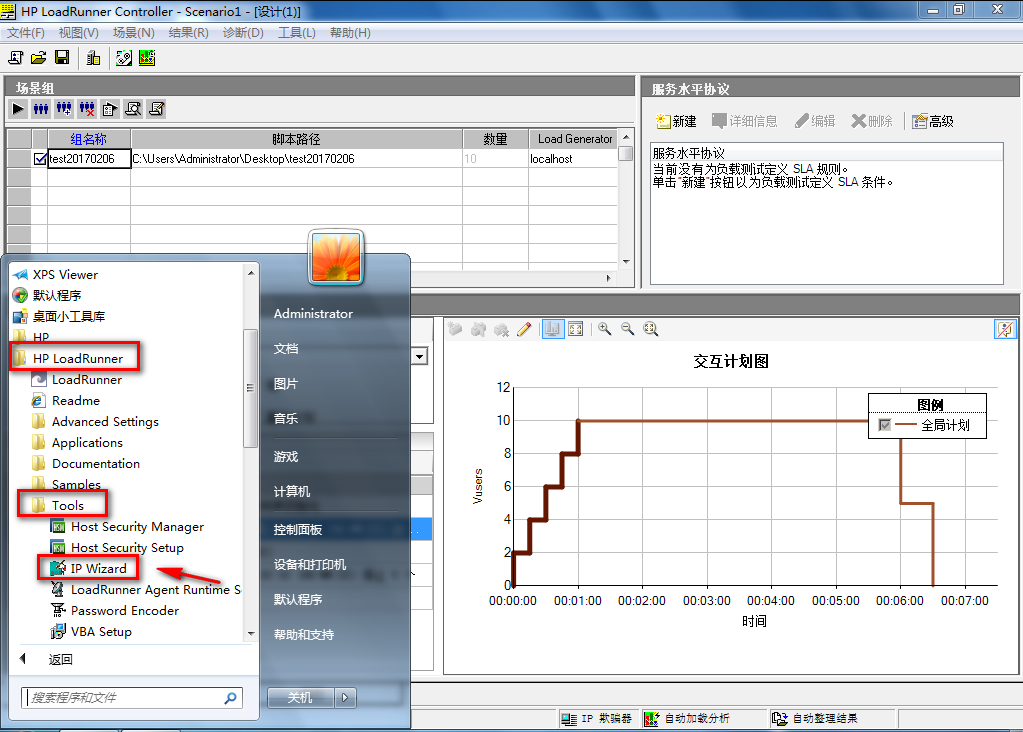Screen dimensions: 1023x732
Task: Click scenario groups table scroll down arrow
Action: [x=626, y=262]
